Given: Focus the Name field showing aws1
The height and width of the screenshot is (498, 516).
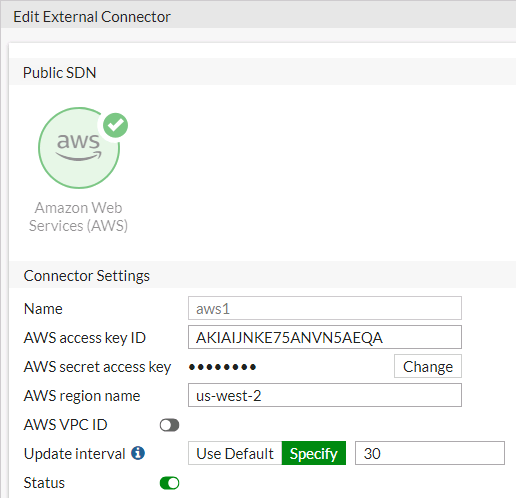Looking at the screenshot, I should point(325,308).
